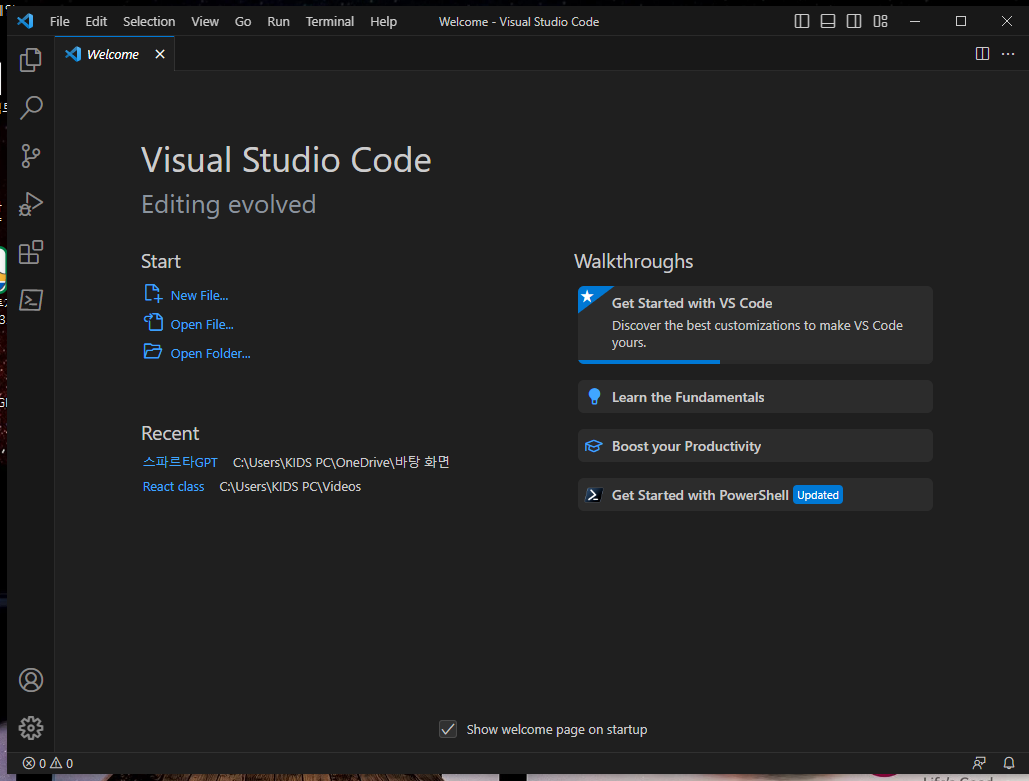Click the path C:\Users\KIDS PC\Videos
The image size is (1029, 781).
tap(290, 486)
